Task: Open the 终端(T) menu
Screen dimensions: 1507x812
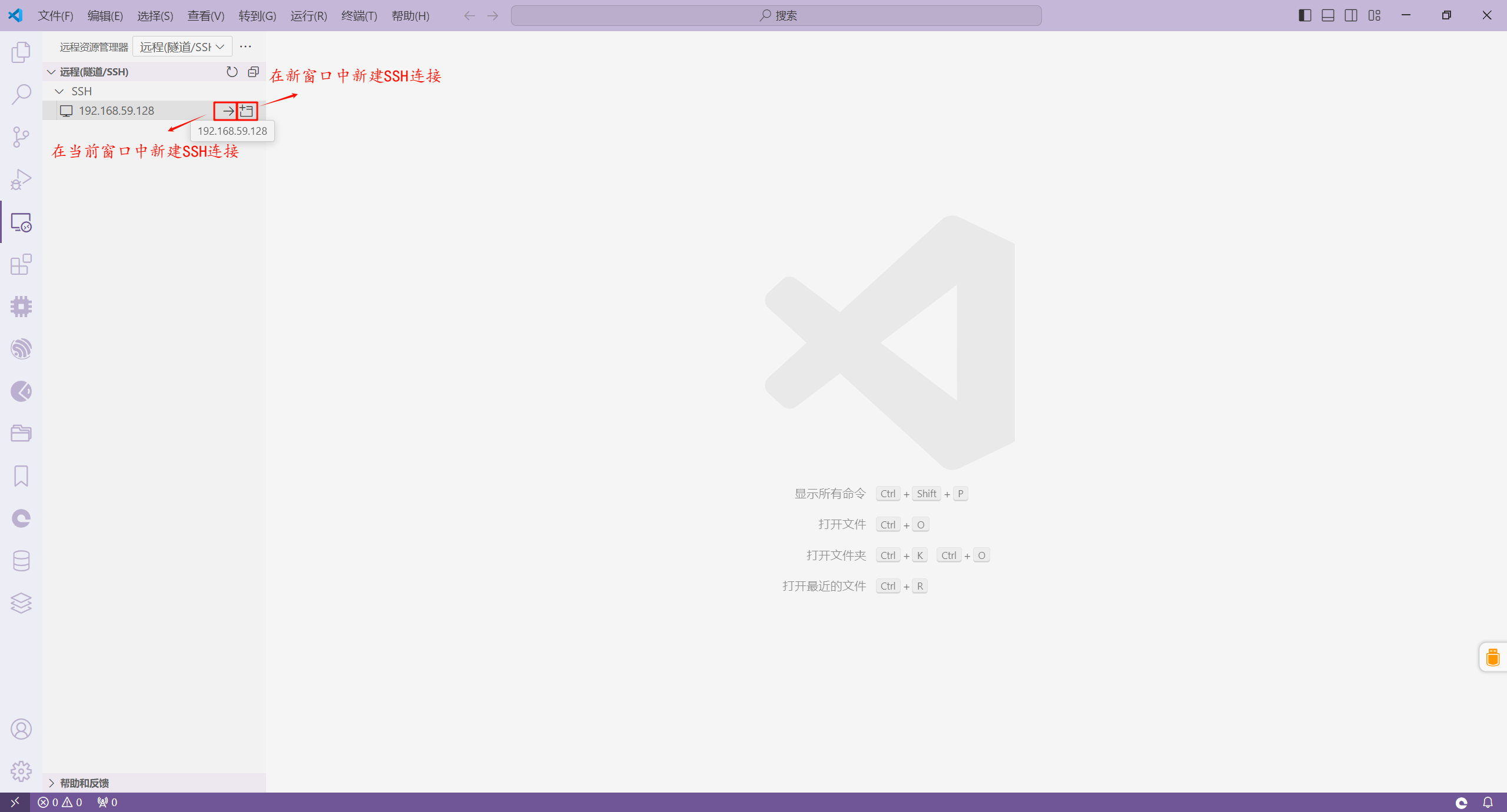Action: 359,16
